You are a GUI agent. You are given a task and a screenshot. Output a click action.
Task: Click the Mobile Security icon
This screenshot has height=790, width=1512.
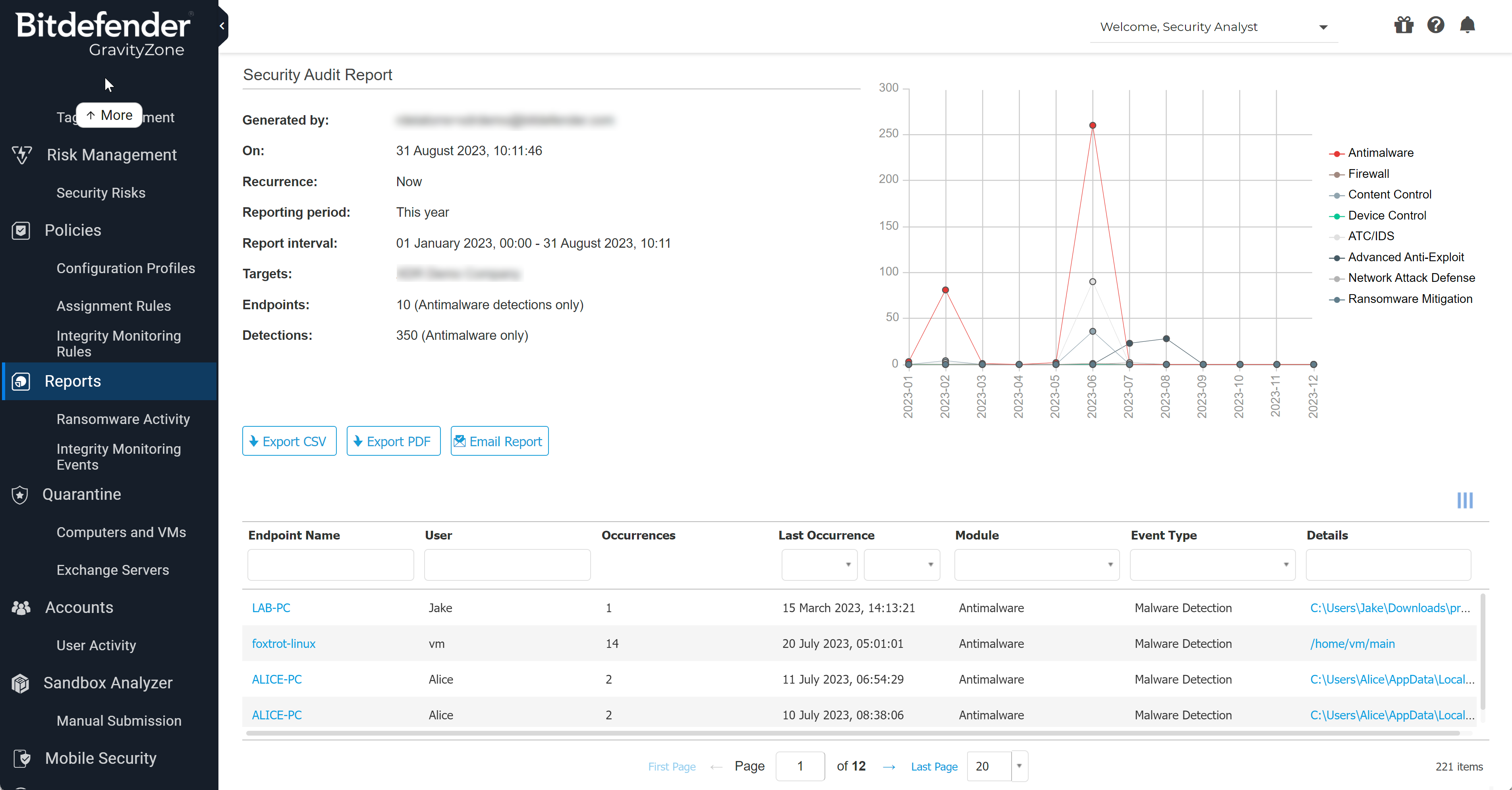(22, 758)
